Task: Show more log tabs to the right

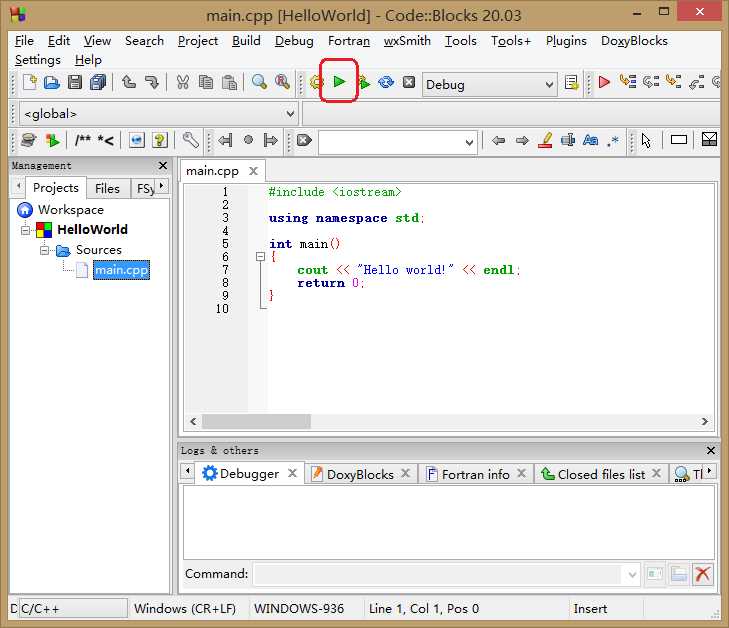Action: 709,471
